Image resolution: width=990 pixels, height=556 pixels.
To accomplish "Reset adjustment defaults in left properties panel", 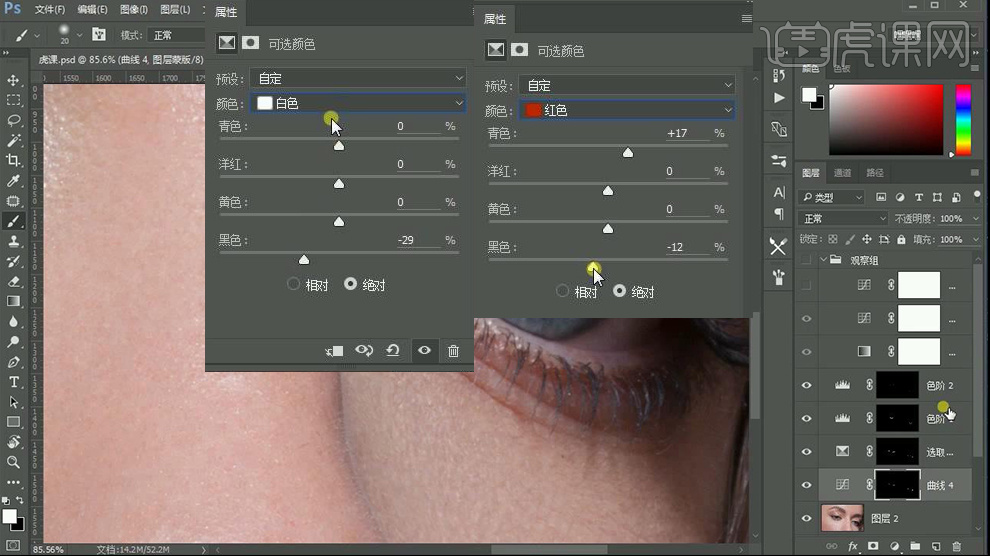I will tap(393, 350).
